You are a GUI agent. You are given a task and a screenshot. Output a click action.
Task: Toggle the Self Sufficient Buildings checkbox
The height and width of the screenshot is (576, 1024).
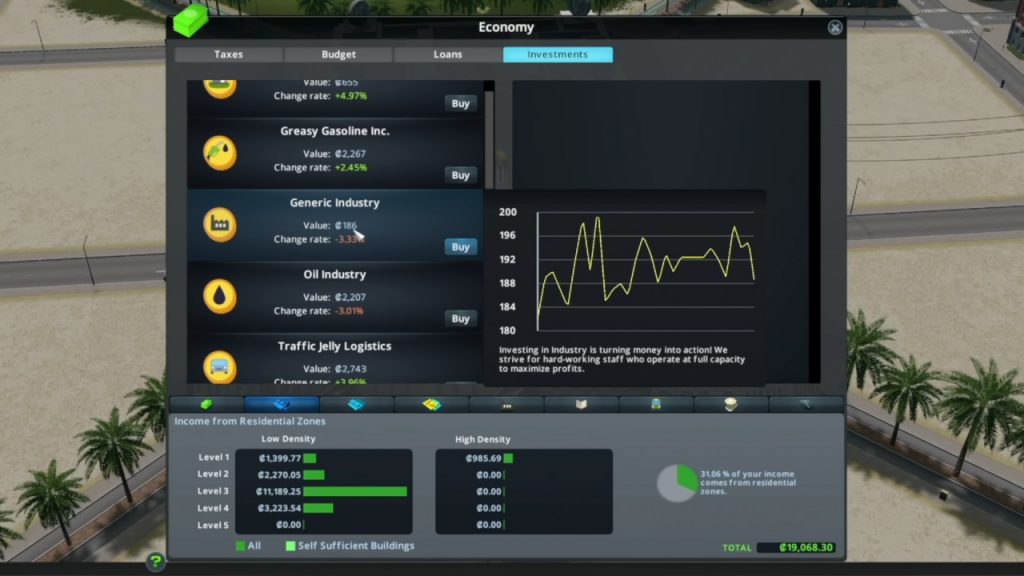click(290, 546)
